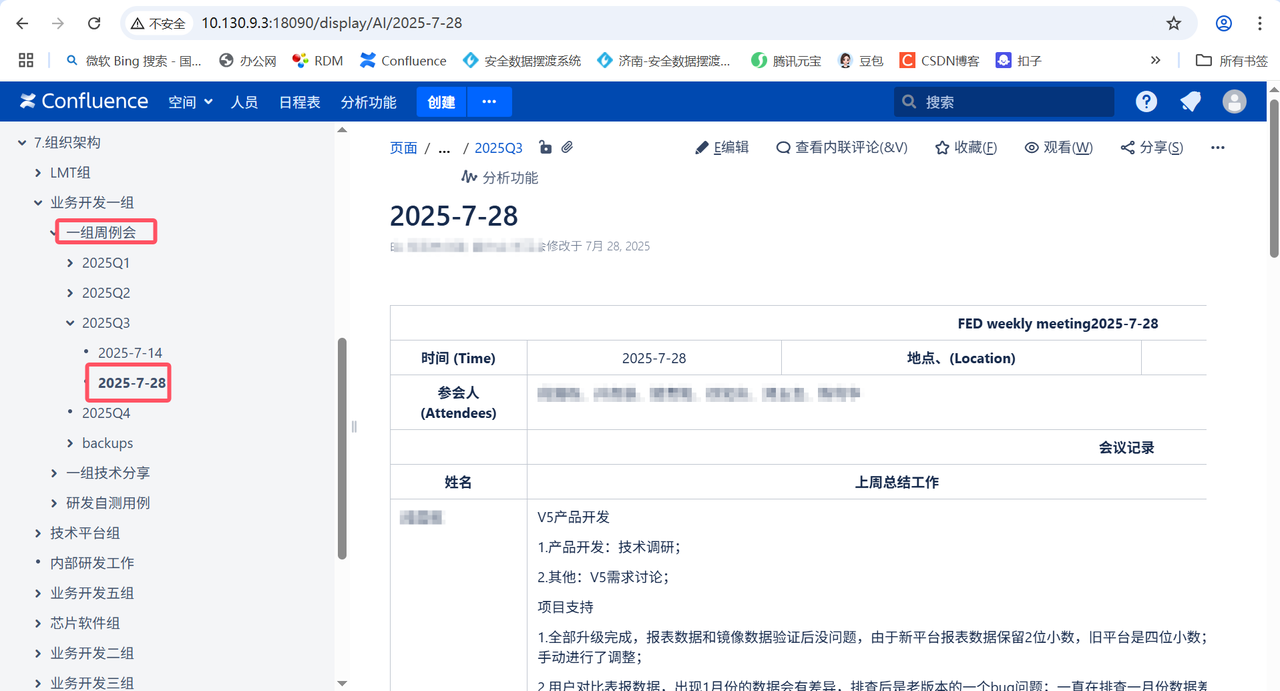Click the blue 创建 create button
This screenshot has height=691, width=1280.
tap(441, 101)
